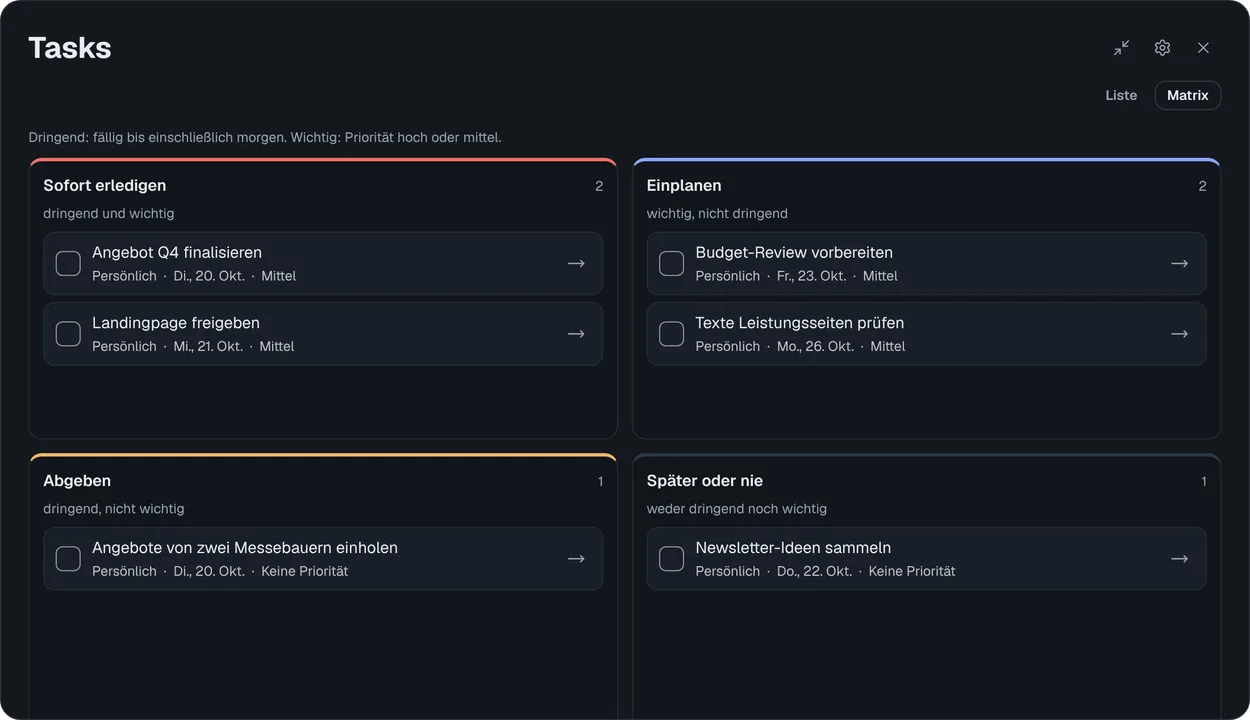Mark Landingpage freigeben as done

[68, 334]
